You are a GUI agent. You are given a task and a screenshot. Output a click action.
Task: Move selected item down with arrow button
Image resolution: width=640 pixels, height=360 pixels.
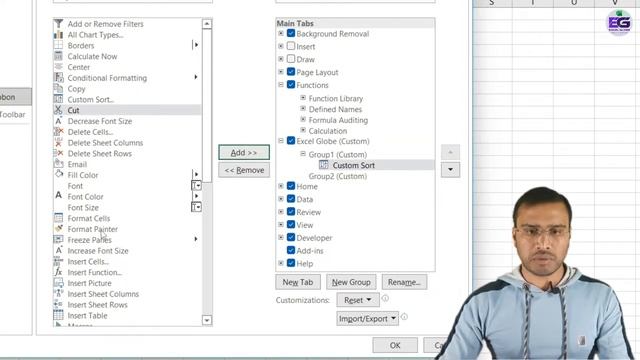(x=450, y=169)
